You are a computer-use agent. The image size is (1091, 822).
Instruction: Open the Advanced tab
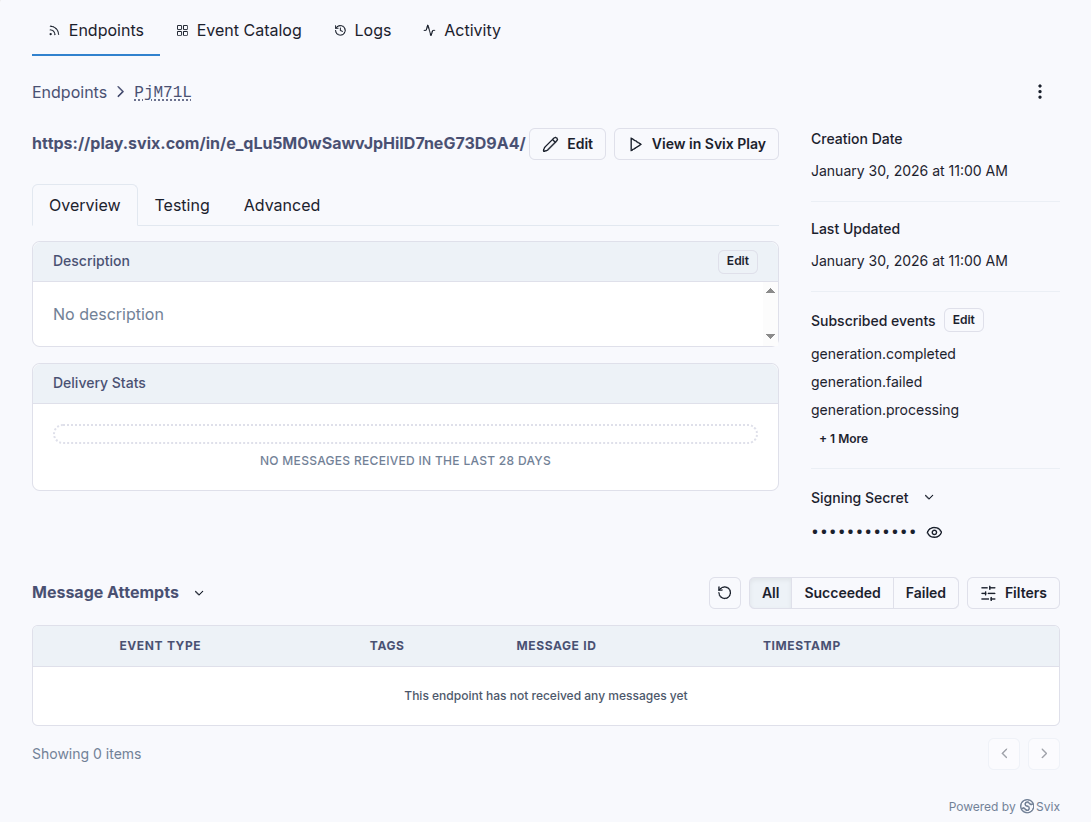click(281, 205)
